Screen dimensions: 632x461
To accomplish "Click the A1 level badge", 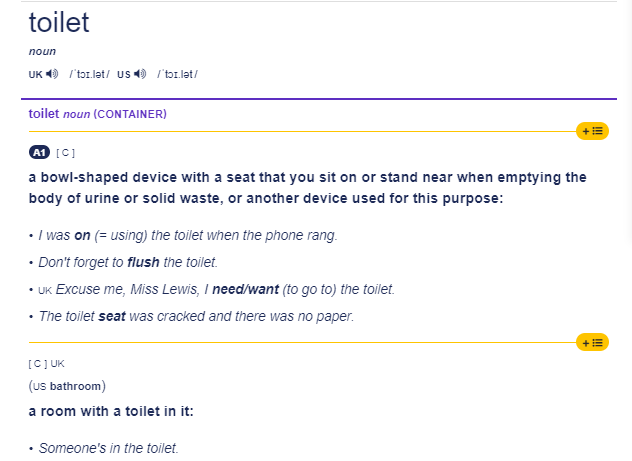I will [40, 153].
